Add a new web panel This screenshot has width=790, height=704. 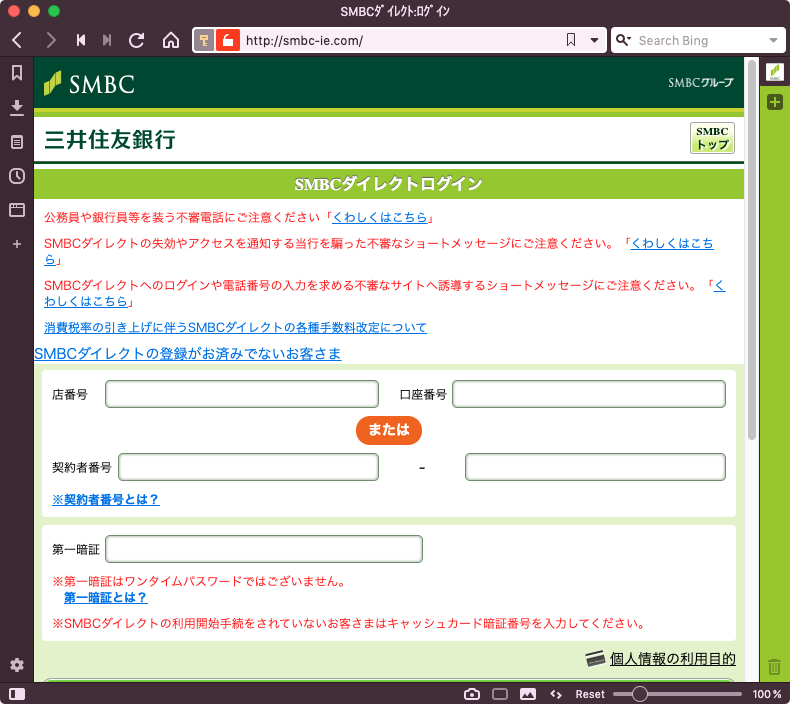tap(17, 244)
